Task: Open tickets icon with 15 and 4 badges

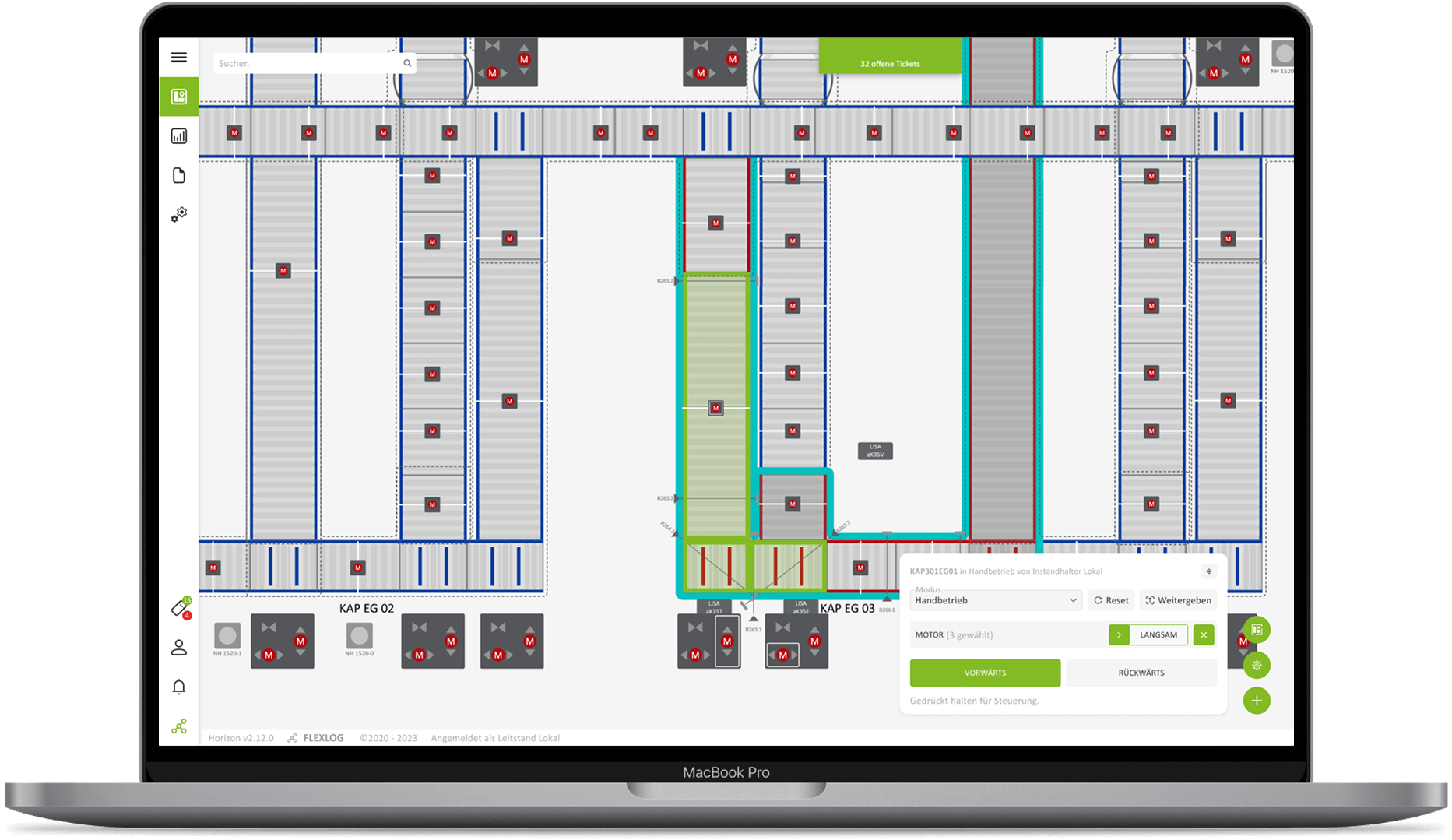Action: pyautogui.click(x=180, y=609)
